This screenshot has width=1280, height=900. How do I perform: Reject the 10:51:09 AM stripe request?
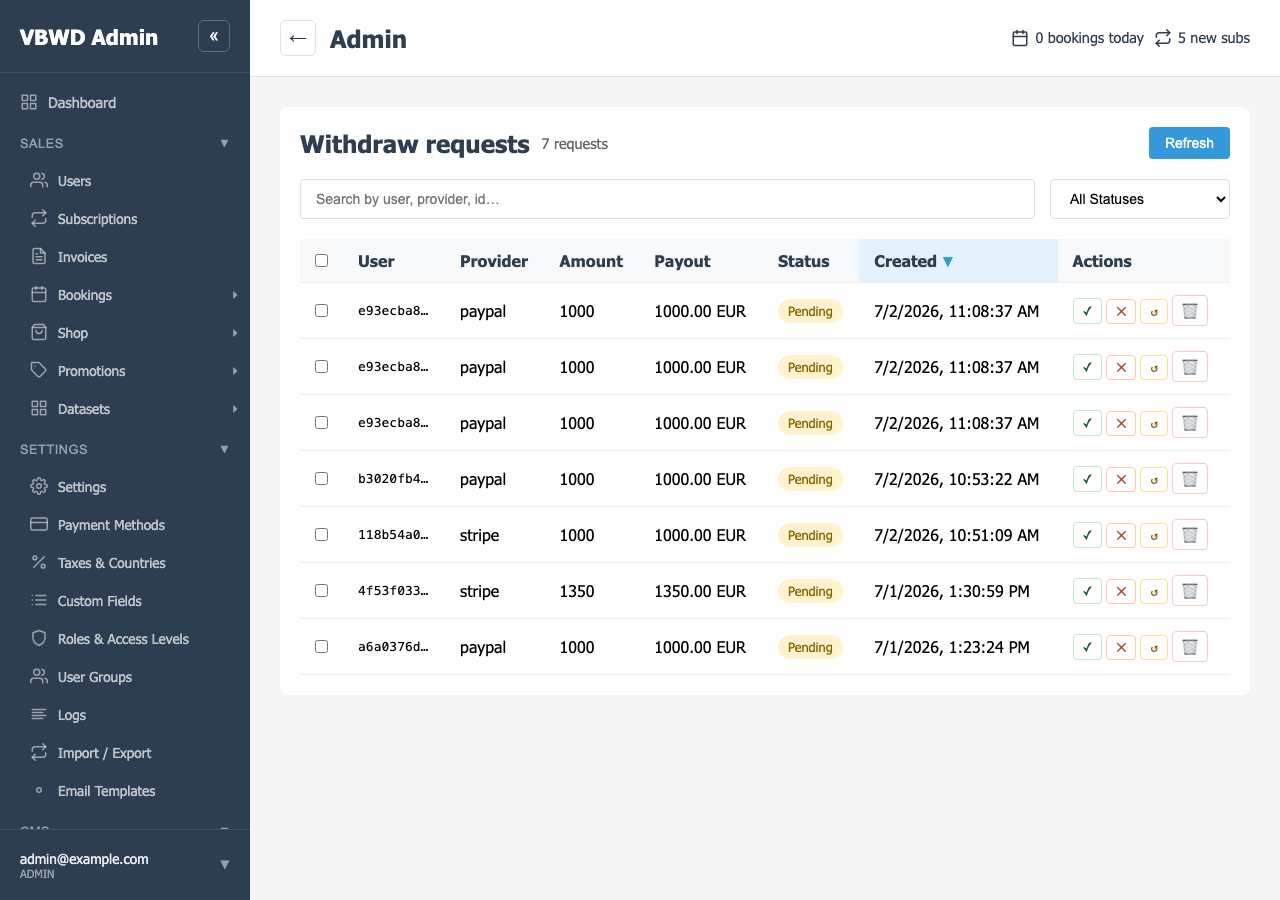[1121, 535]
